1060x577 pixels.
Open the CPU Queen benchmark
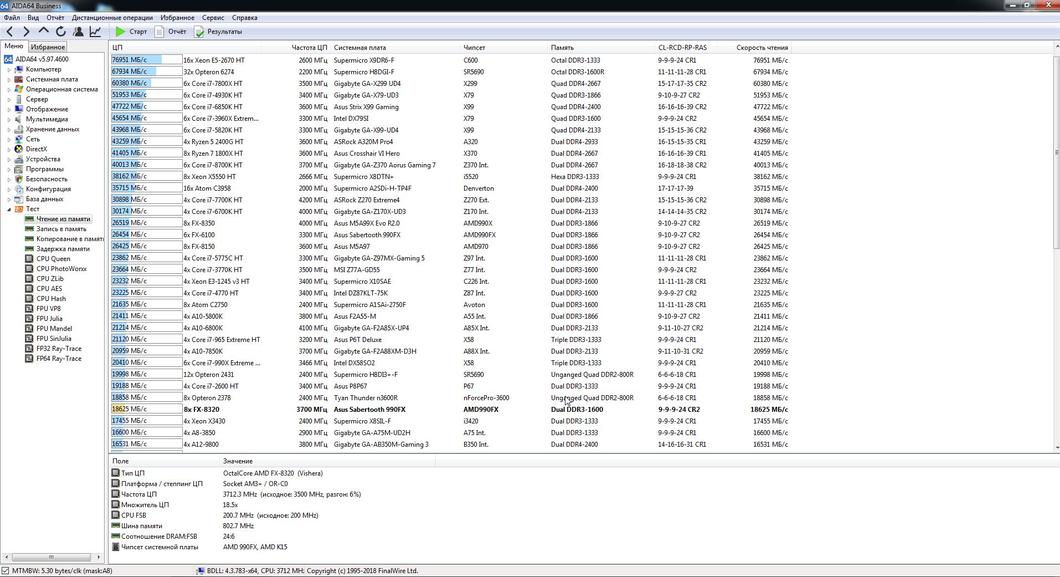coord(53,258)
